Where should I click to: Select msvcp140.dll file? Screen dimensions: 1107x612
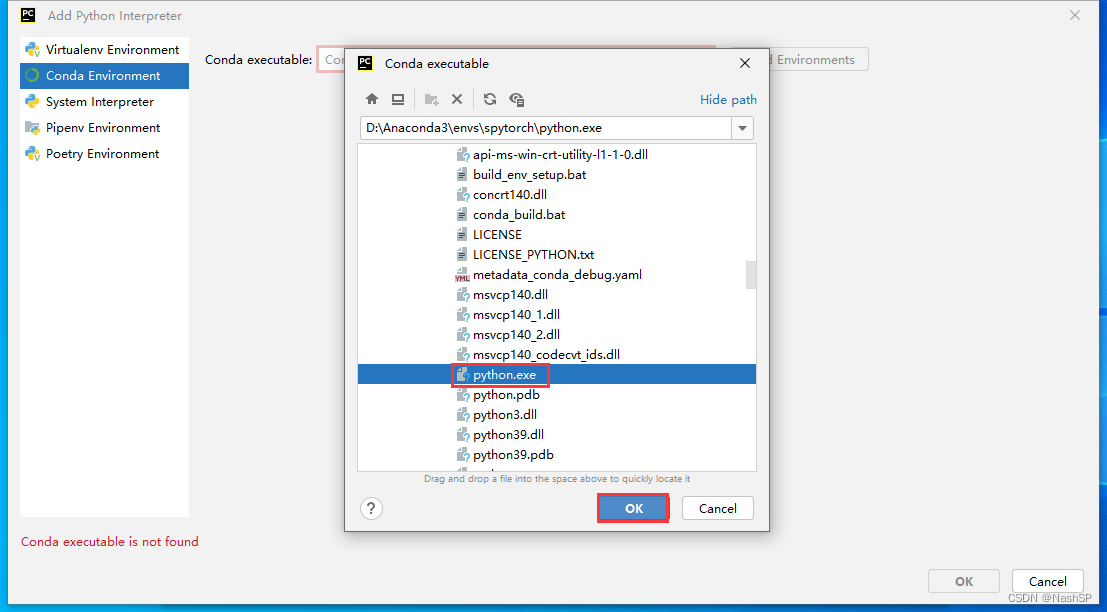click(510, 294)
